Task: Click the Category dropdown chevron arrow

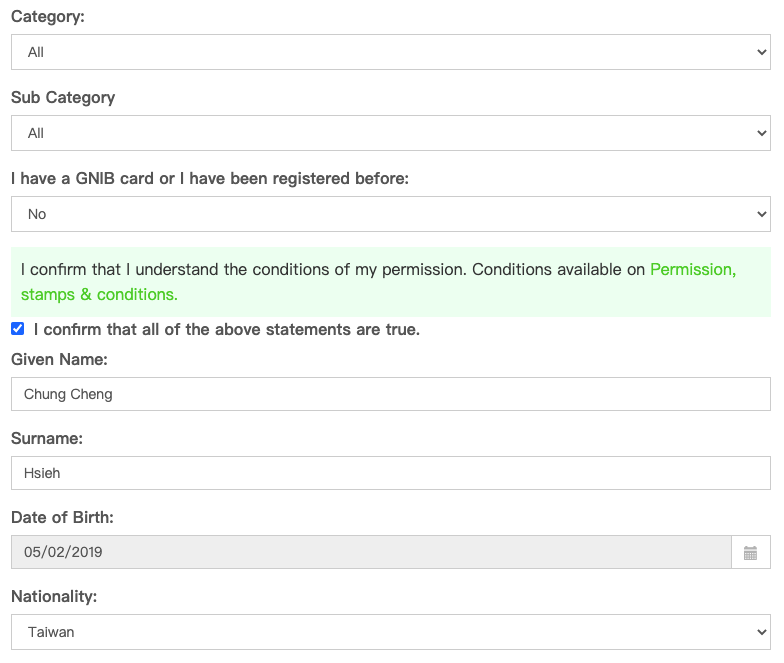Action: [762, 52]
